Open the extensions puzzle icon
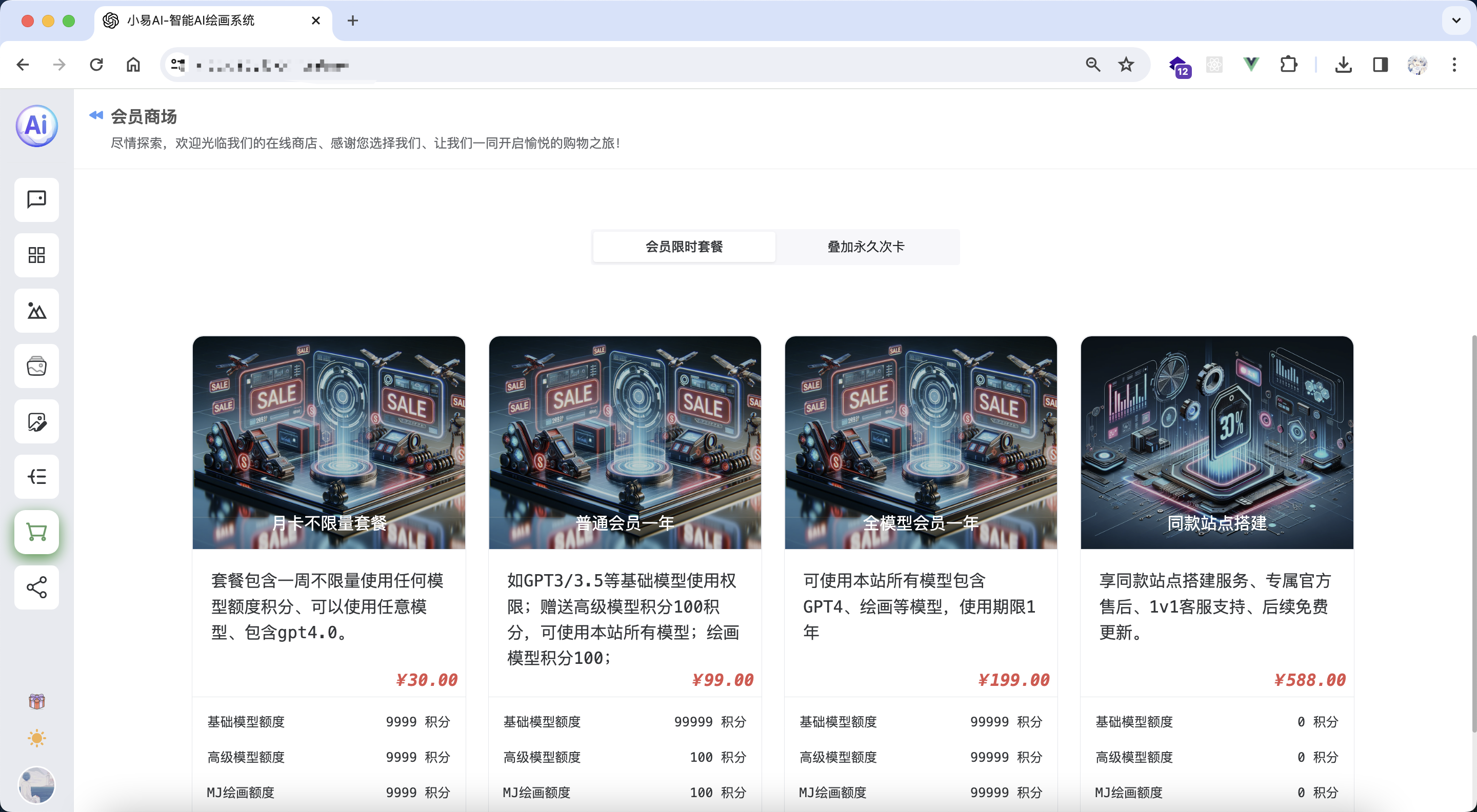The image size is (1477, 812). click(1288, 65)
